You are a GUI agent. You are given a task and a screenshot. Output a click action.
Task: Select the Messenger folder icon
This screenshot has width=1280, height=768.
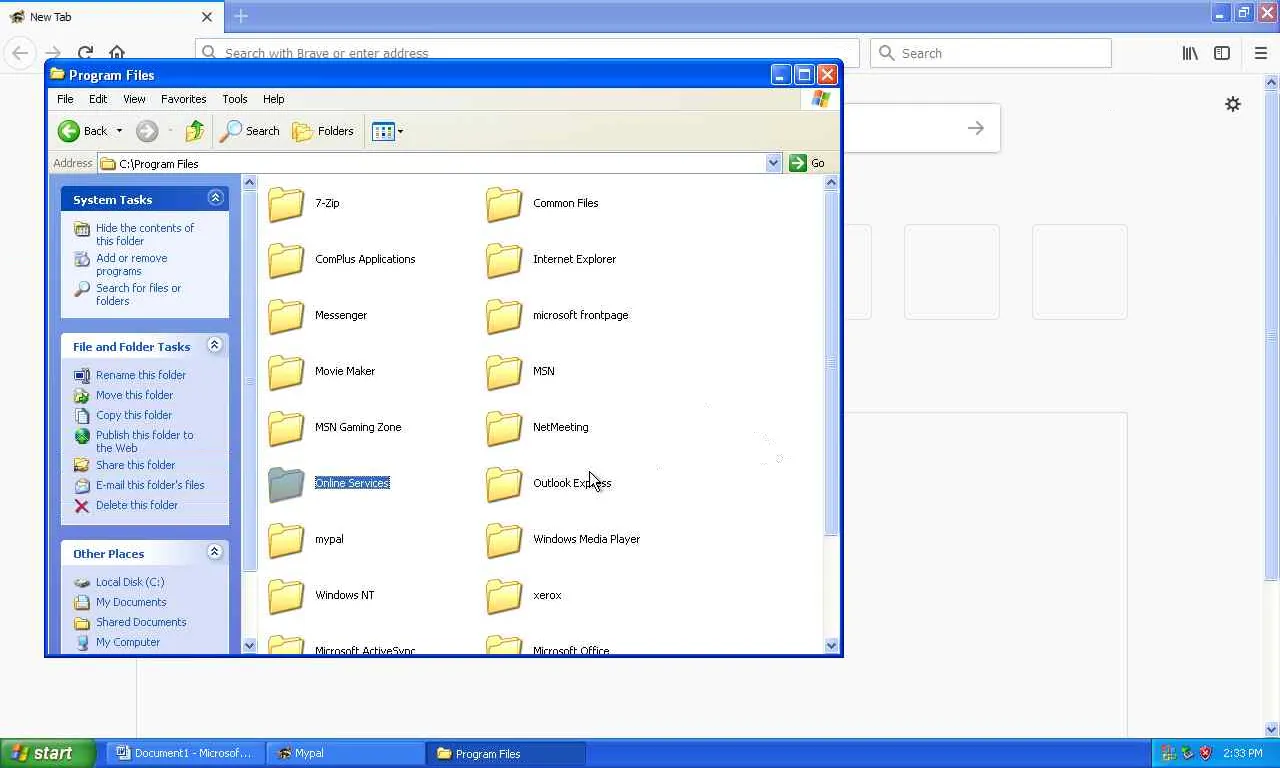click(x=286, y=315)
